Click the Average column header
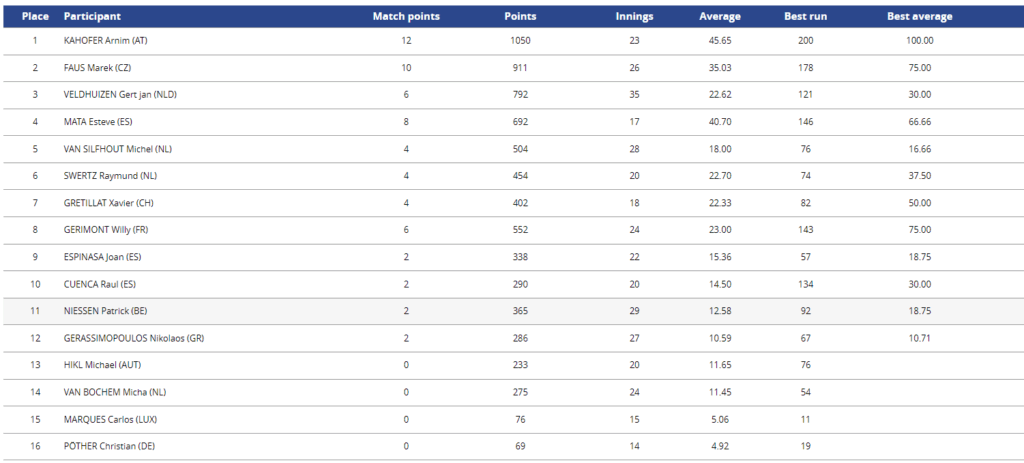 720,17
